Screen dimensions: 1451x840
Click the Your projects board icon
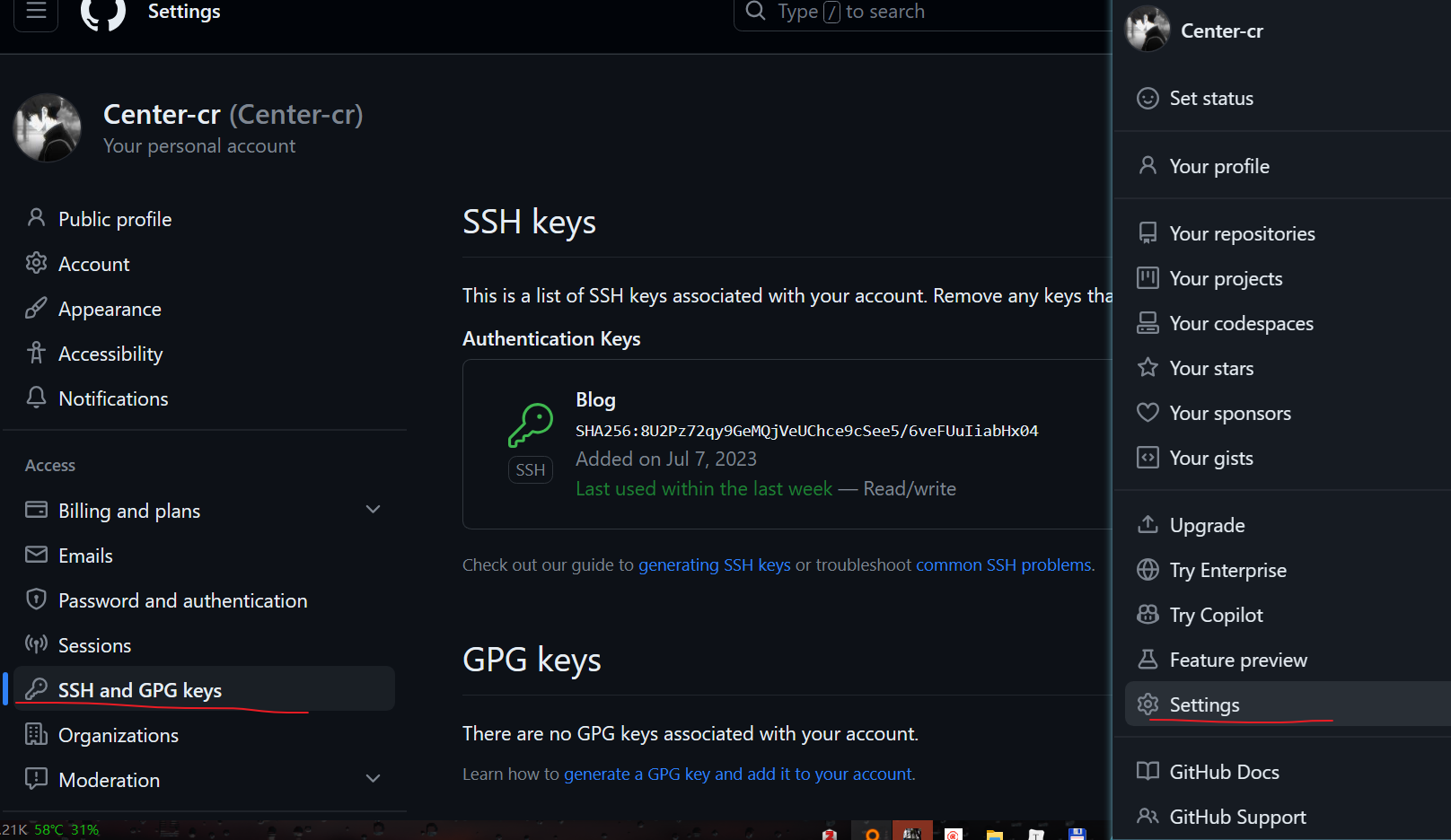[x=1148, y=278]
